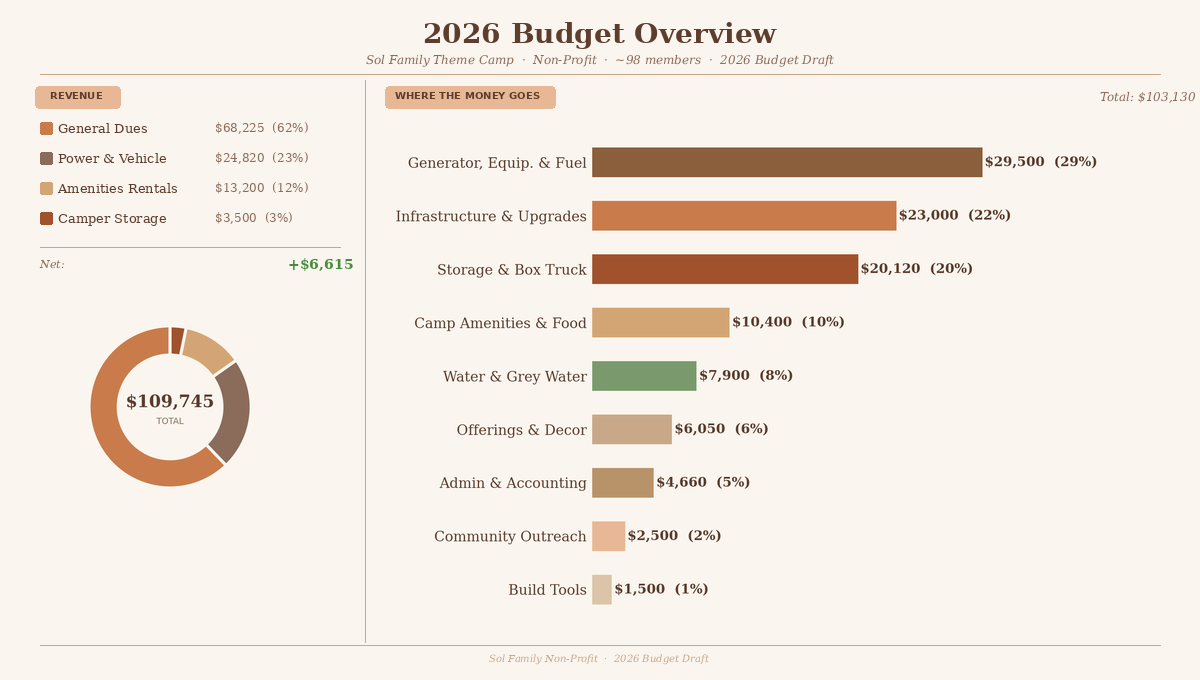Image resolution: width=1200 pixels, height=680 pixels.
Task: Select the Build Tools bar
Action: click(601, 590)
